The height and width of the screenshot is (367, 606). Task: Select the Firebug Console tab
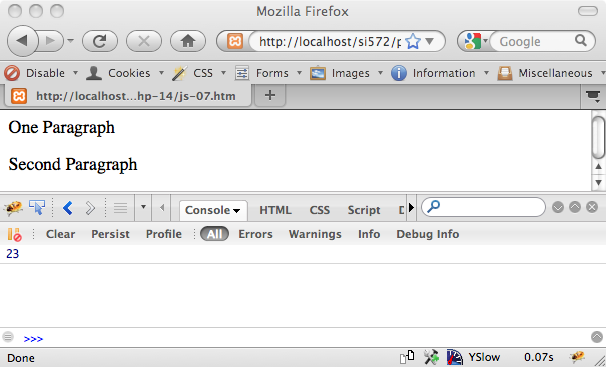213,210
